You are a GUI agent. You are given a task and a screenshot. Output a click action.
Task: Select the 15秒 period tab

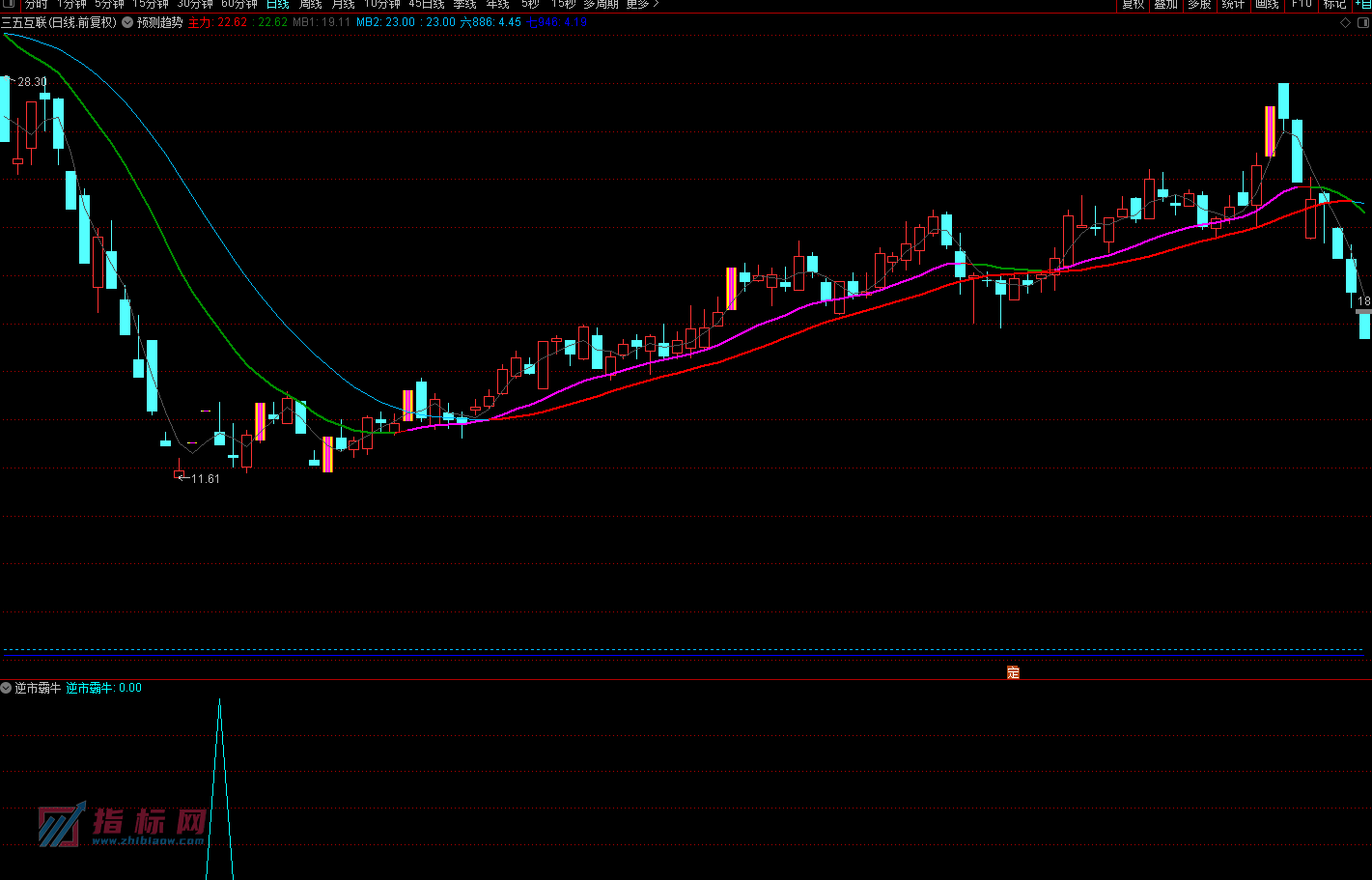[564, 5]
